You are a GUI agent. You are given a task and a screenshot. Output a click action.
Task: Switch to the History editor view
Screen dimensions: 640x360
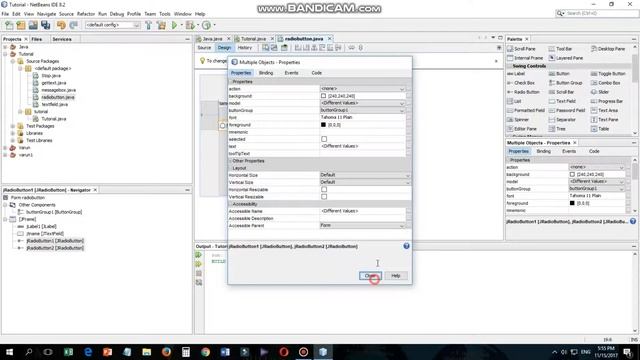(x=244, y=48)
